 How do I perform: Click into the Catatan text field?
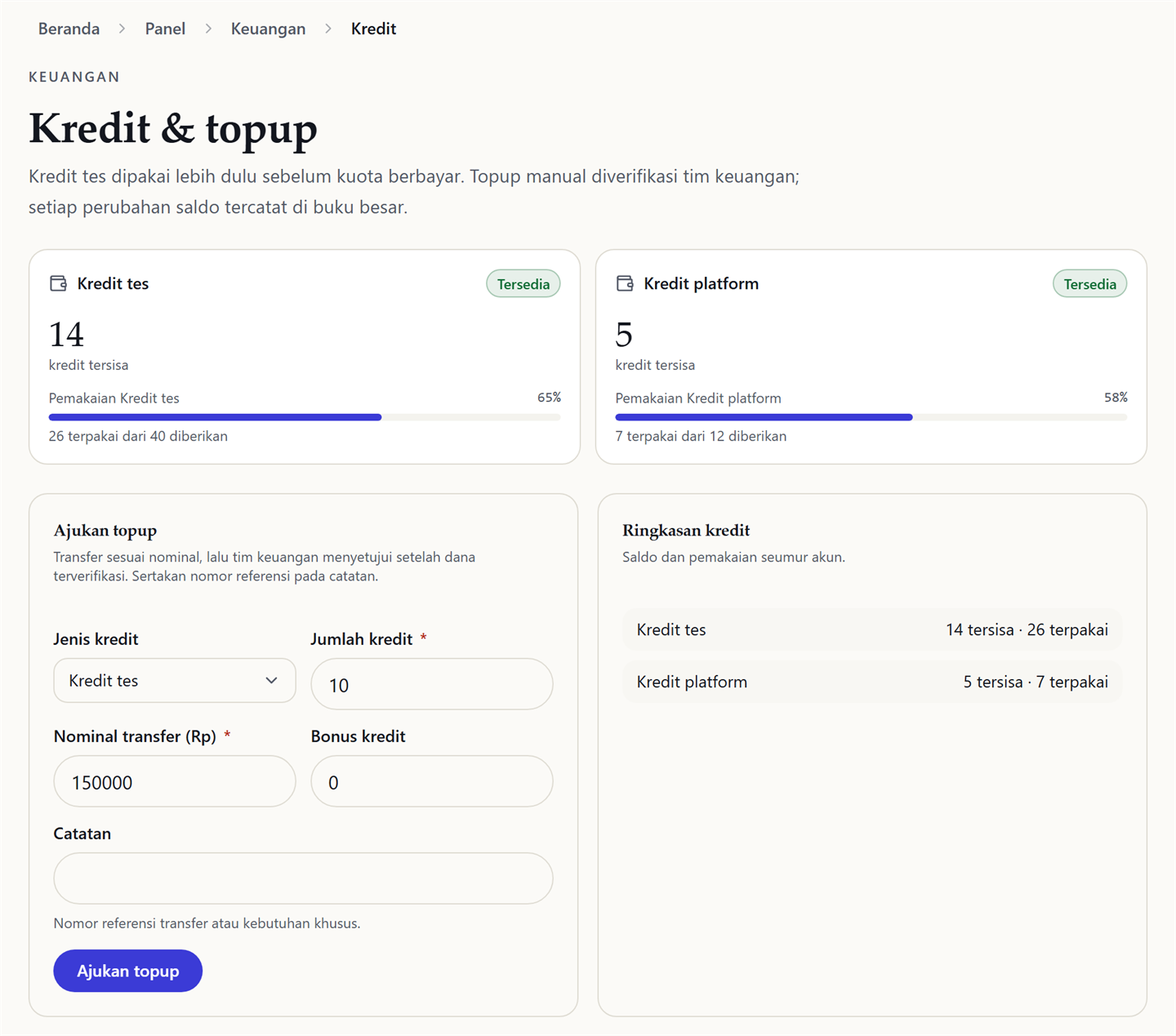point(303,878)
